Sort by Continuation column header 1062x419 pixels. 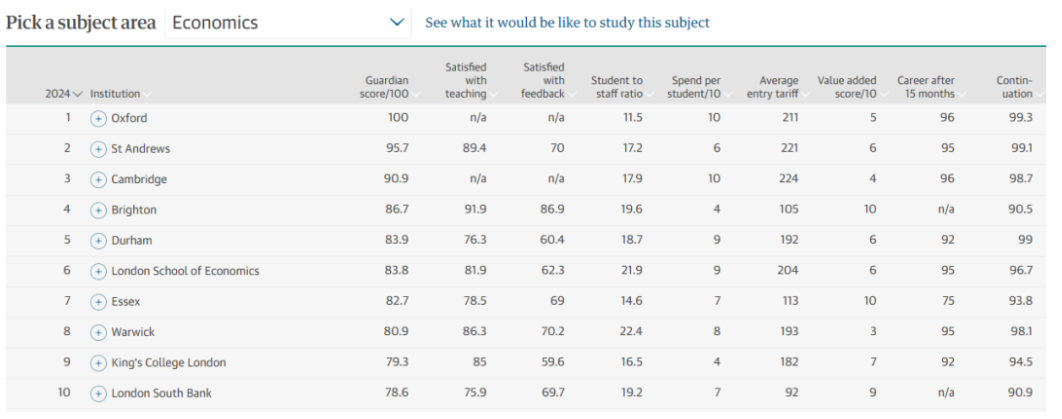point(1014,87)
